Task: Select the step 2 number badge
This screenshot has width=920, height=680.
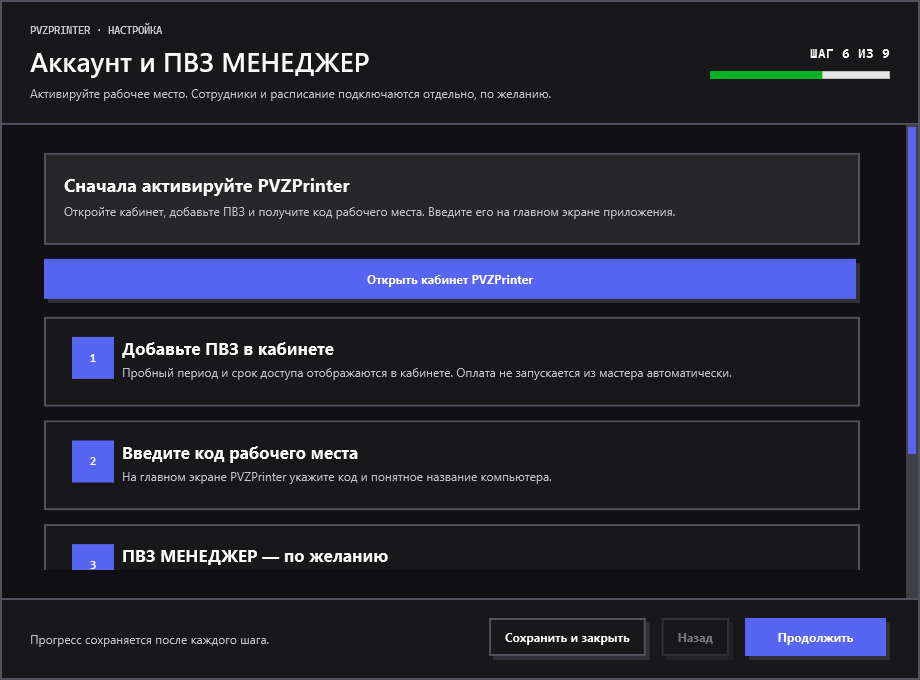Action: tap(93, 461)
